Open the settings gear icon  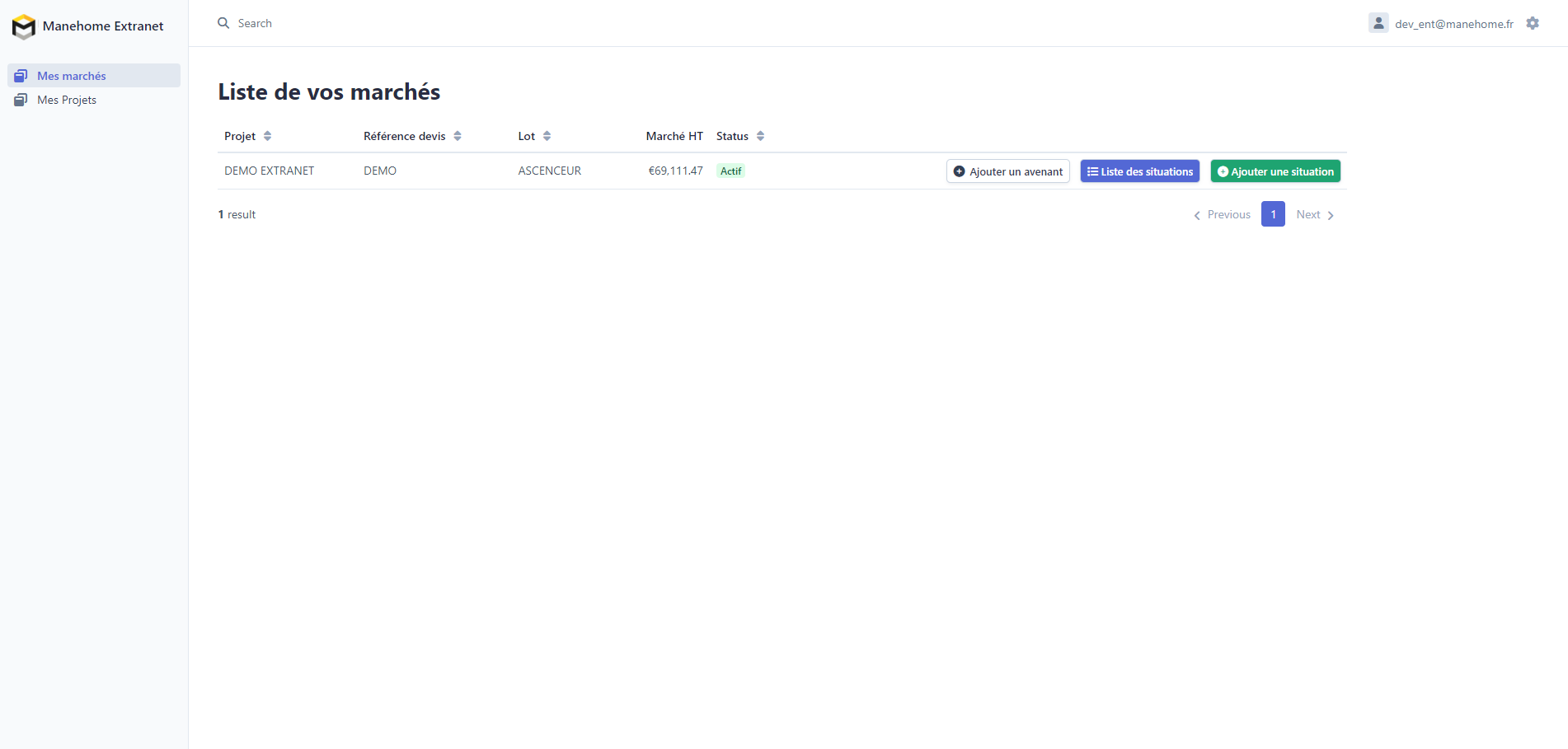1533,23
